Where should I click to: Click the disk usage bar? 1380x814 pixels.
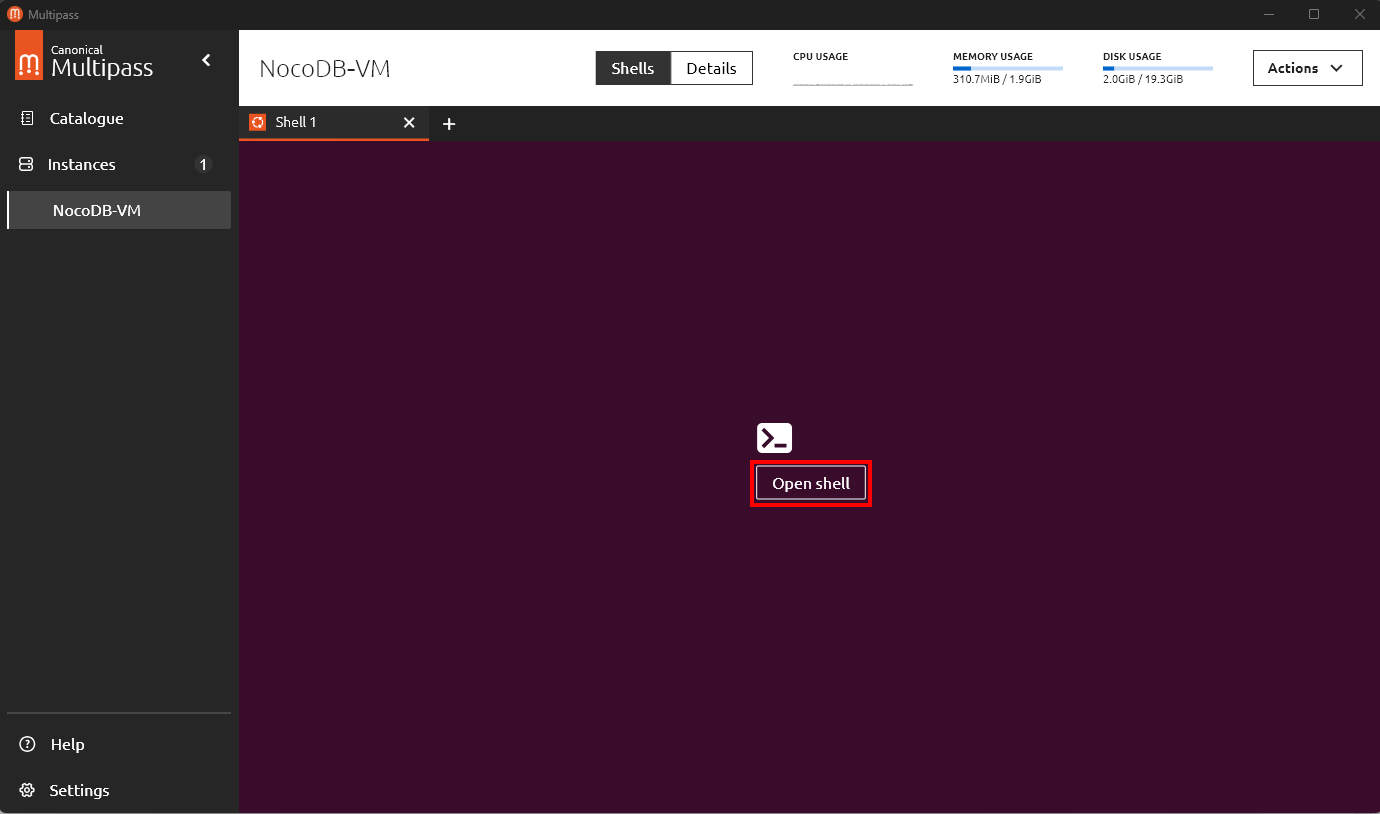point(1157,68)
